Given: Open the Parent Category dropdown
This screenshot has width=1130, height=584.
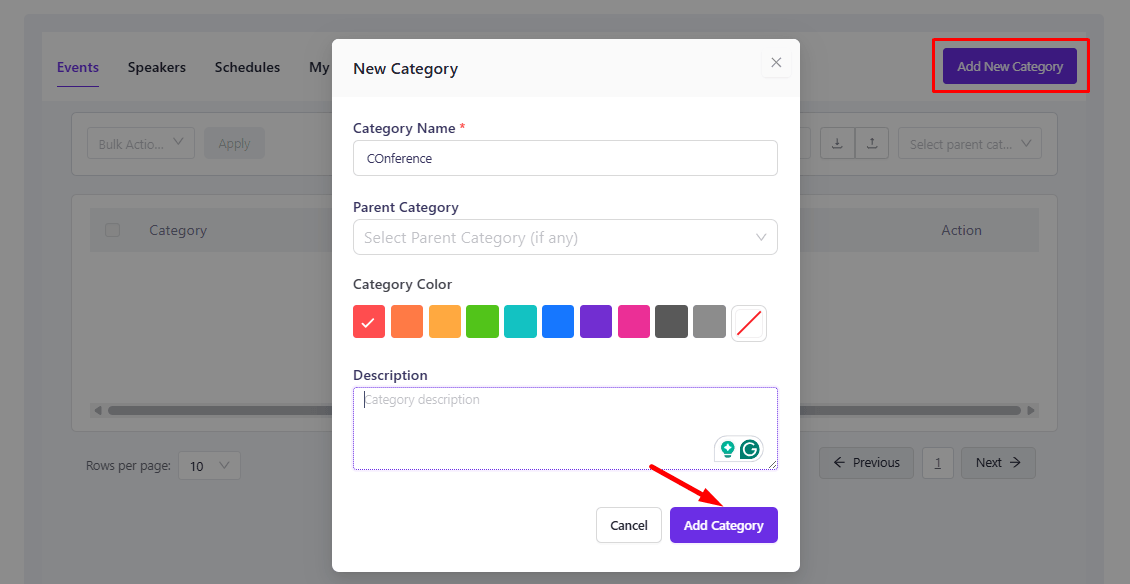Looking at the screenshot, I should (565, 238).
